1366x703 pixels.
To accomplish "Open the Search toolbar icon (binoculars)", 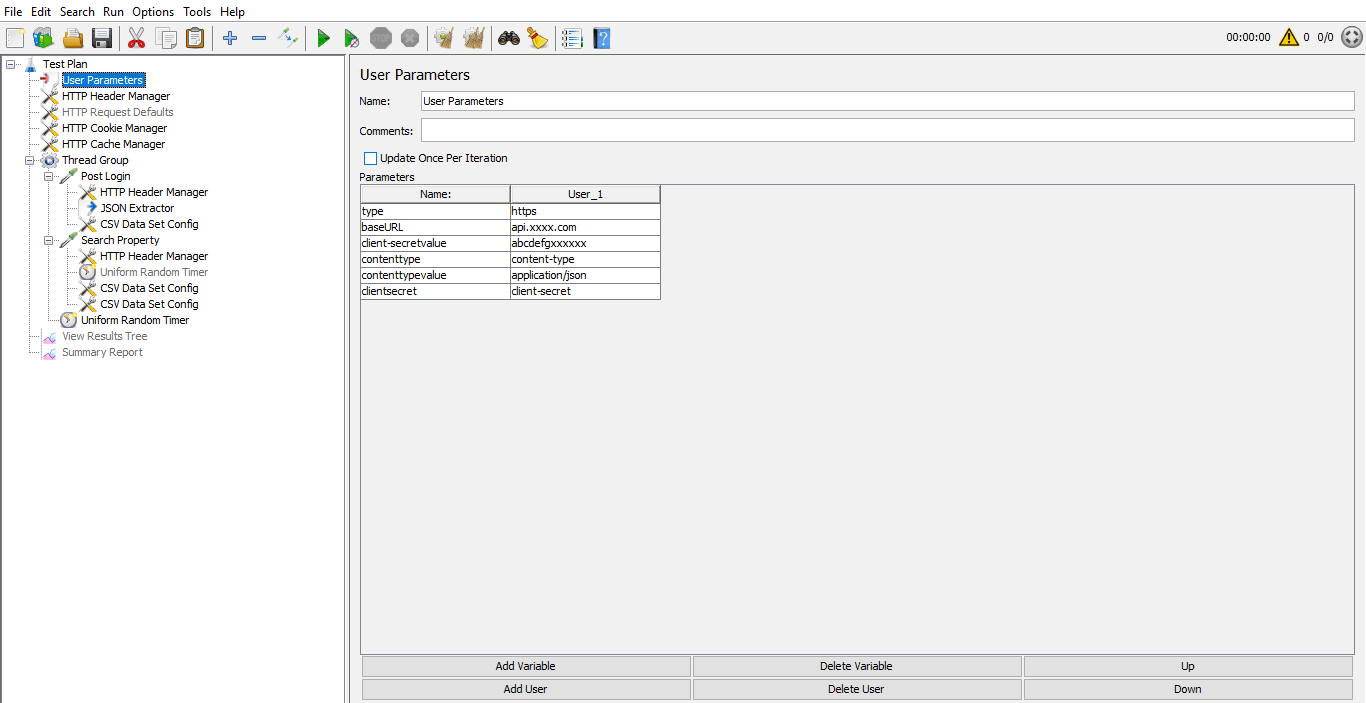I will 509,37.
